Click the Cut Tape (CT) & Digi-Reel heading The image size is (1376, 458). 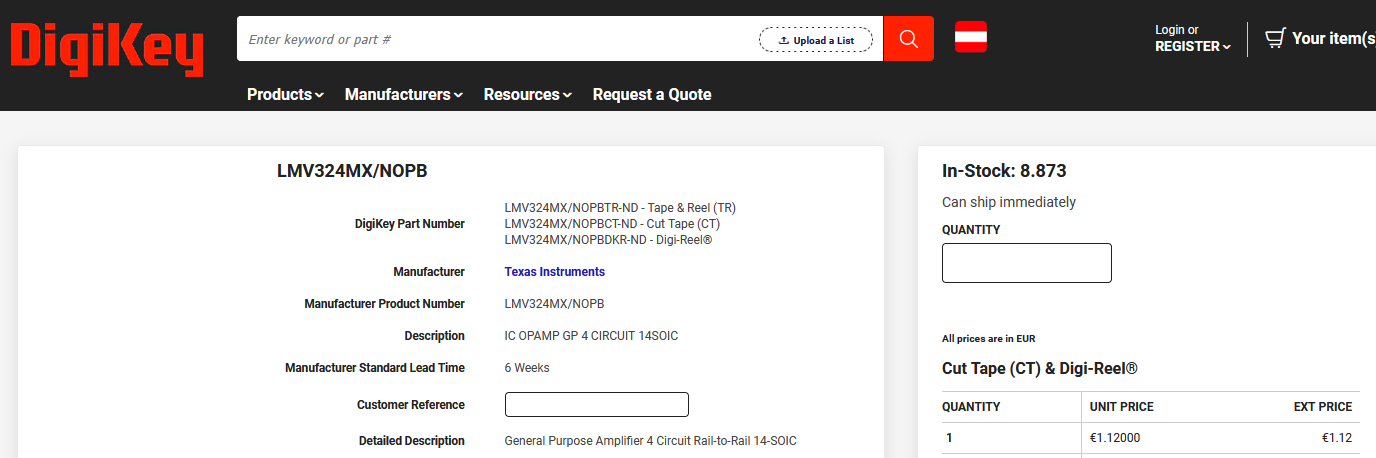(x=1040, y=369)
